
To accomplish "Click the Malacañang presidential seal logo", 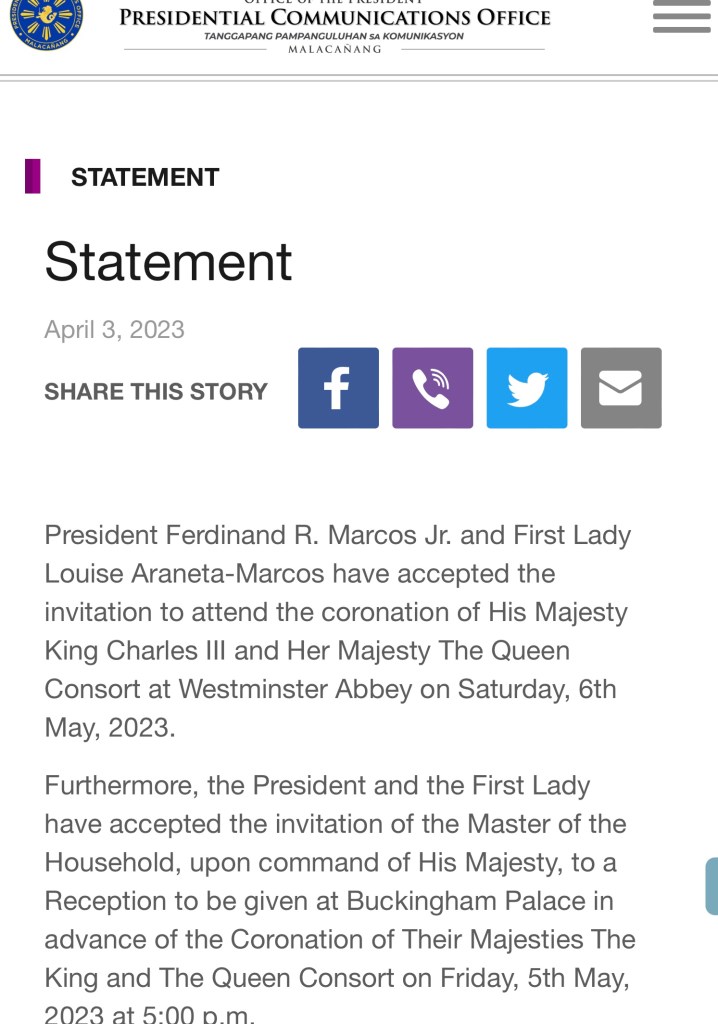I will [x=46, y=20].
